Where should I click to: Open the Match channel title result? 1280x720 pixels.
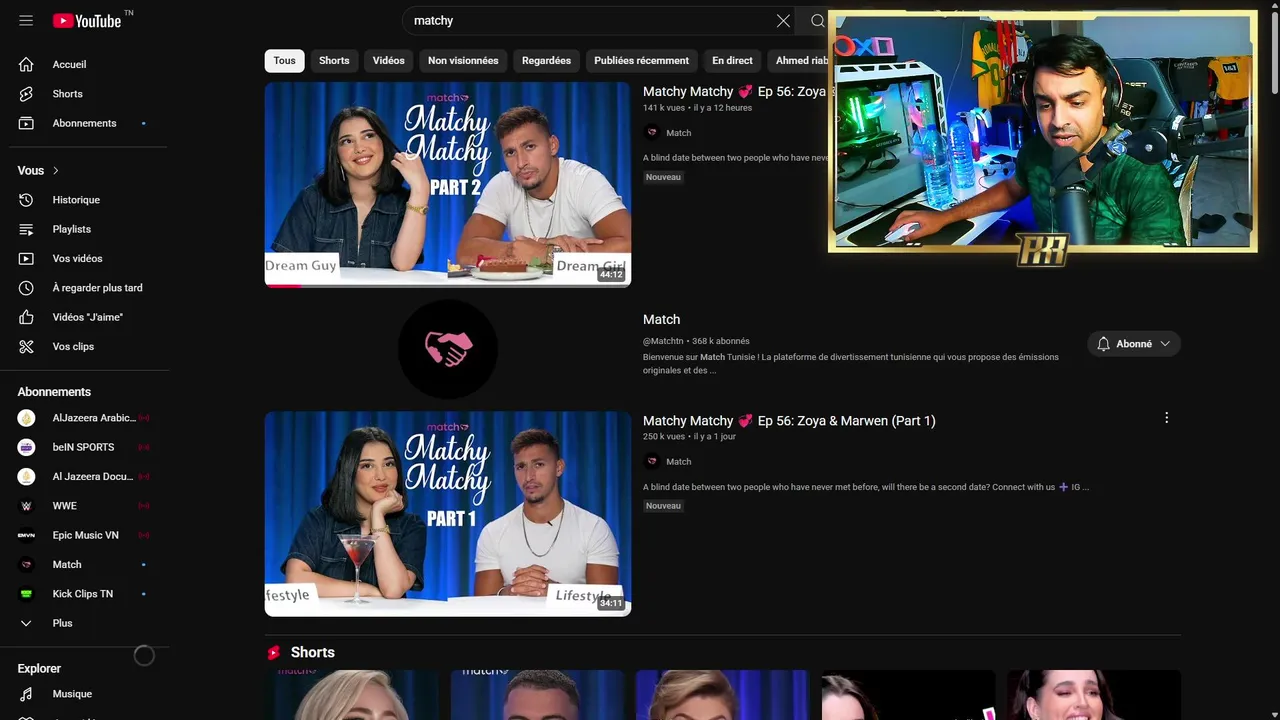coord(661,320)
